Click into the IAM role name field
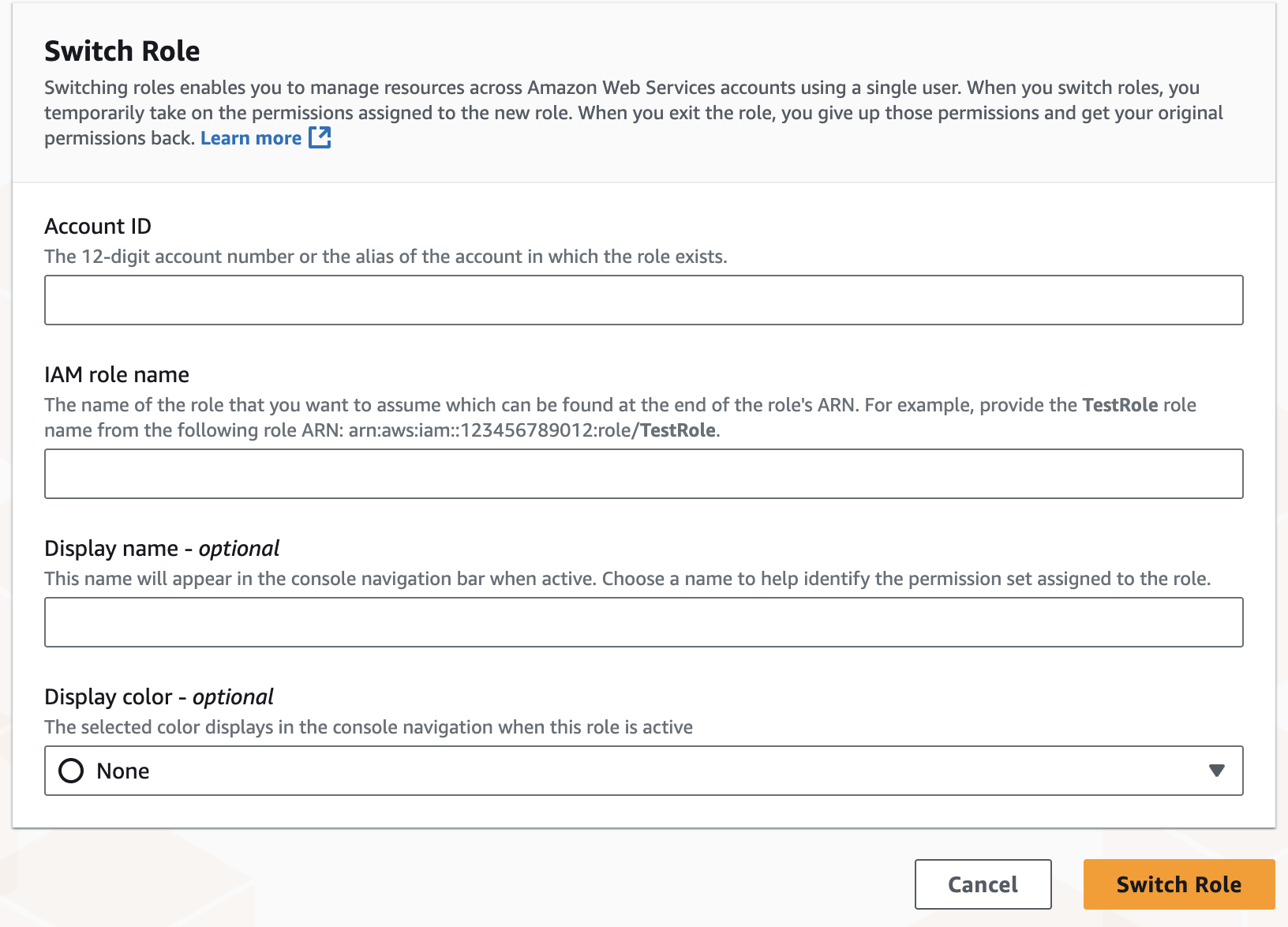This screenshot has height=927, width=1288. [x=644, y=474]
